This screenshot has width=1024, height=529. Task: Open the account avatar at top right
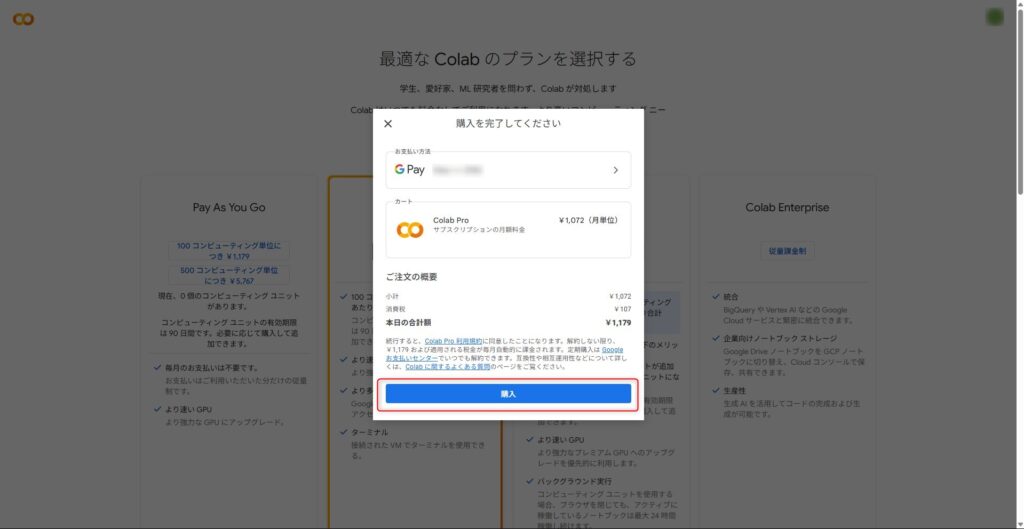click(995, 18)
